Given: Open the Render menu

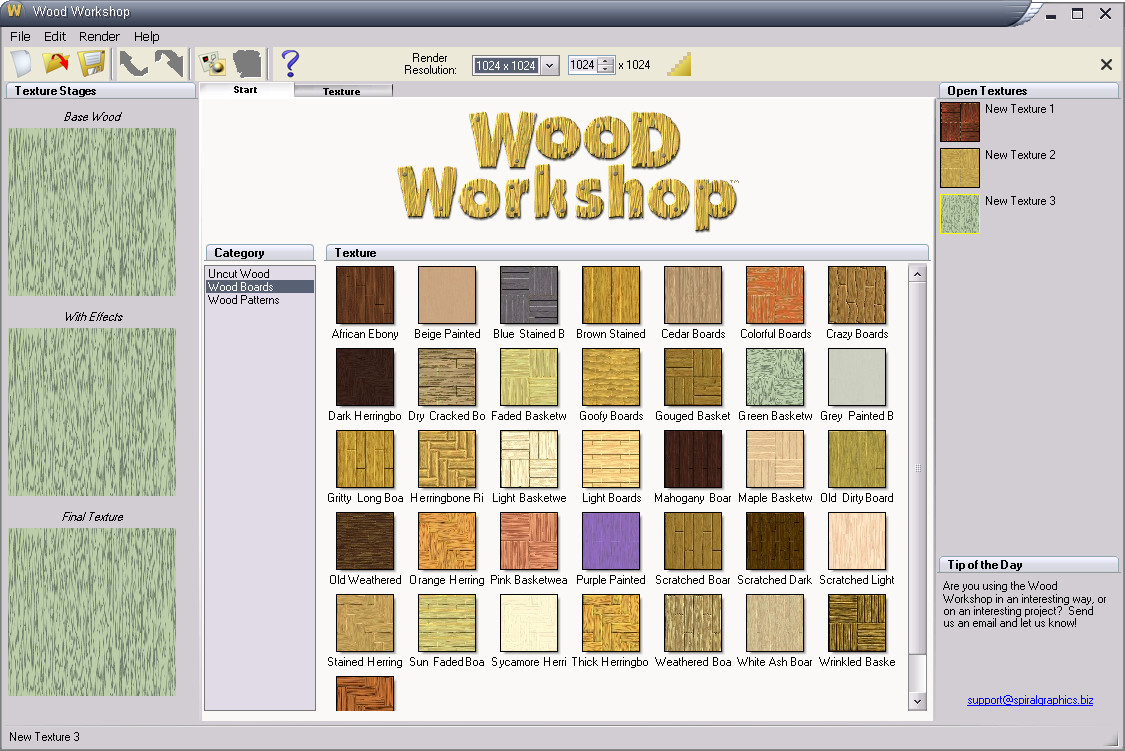Looking at the screenshot, I should coord(99,37).
